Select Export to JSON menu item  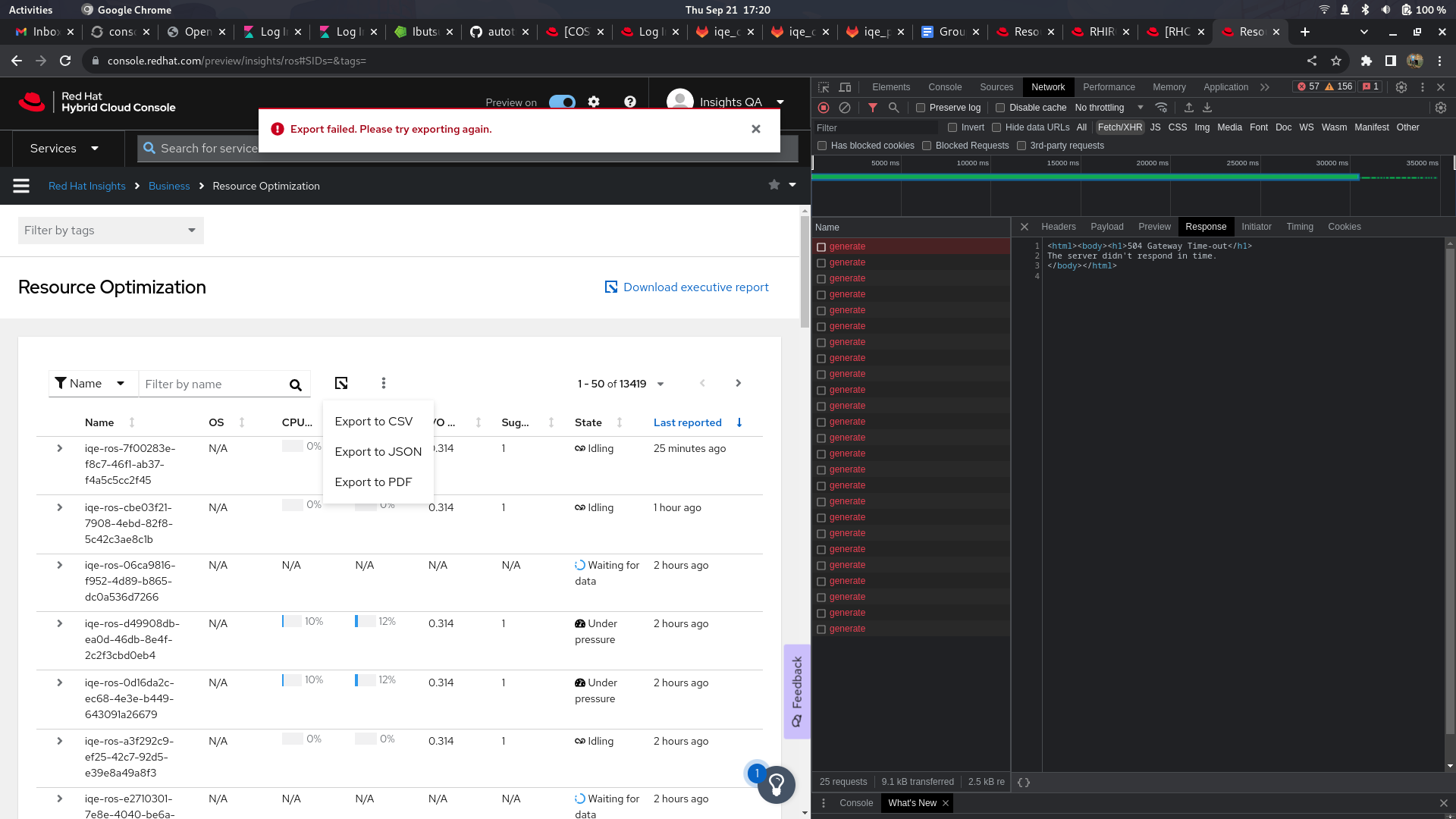378,452
